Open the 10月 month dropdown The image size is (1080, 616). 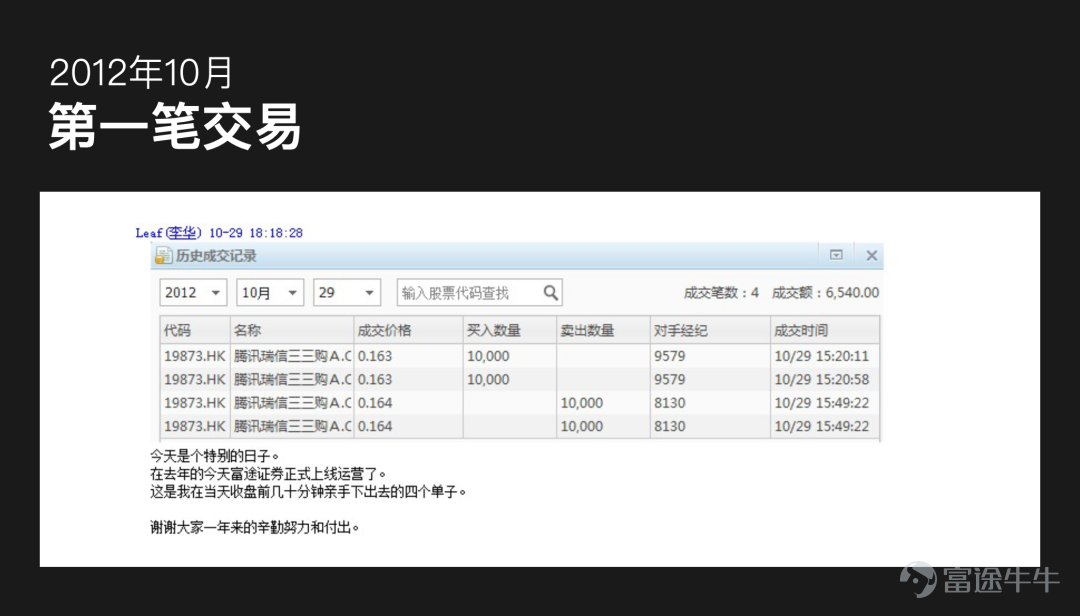tap(270, 293)
